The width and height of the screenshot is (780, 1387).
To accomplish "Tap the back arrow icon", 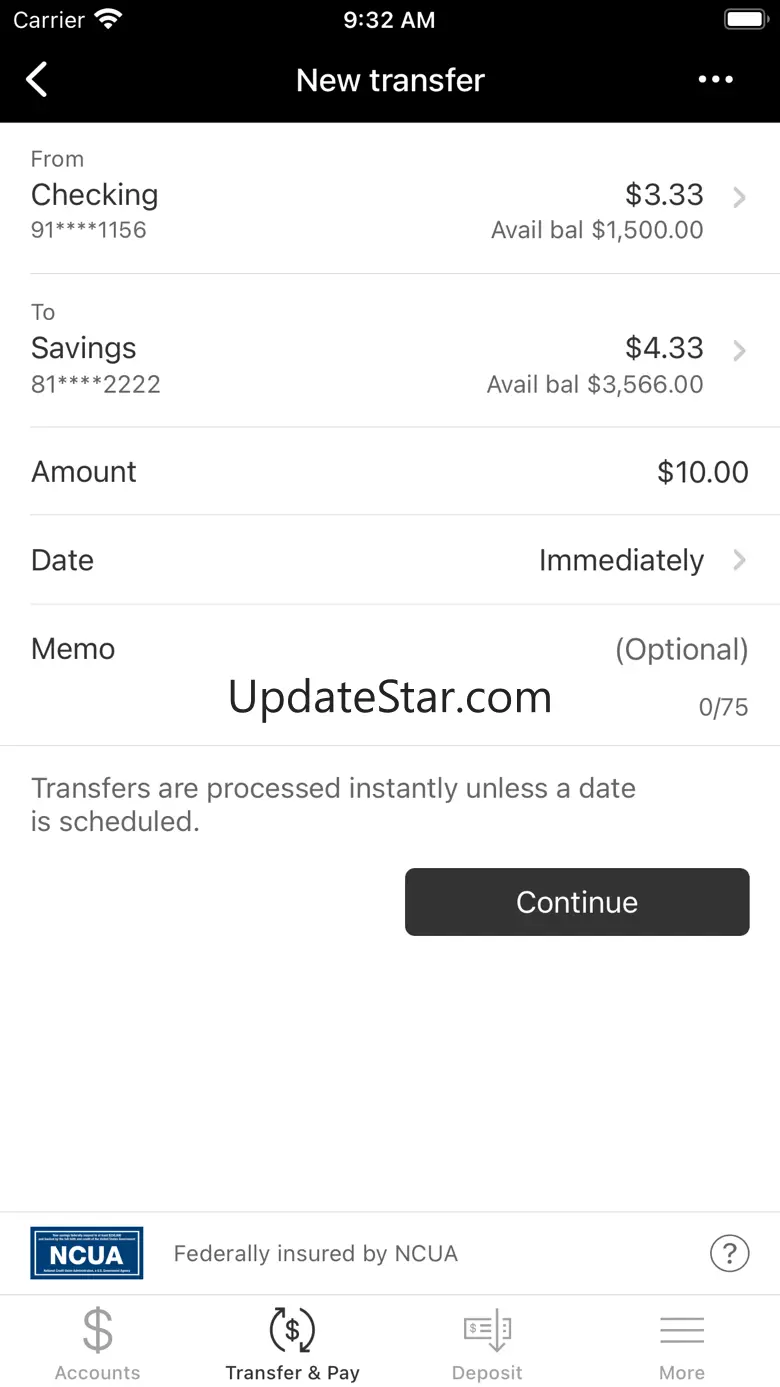I will pos(37,80).
